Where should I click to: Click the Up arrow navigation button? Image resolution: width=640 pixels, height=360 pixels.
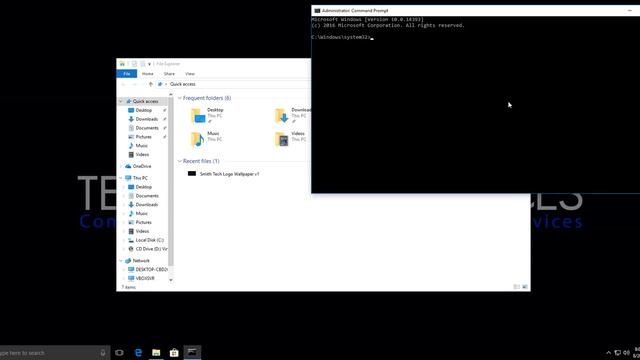click(151, 84)
